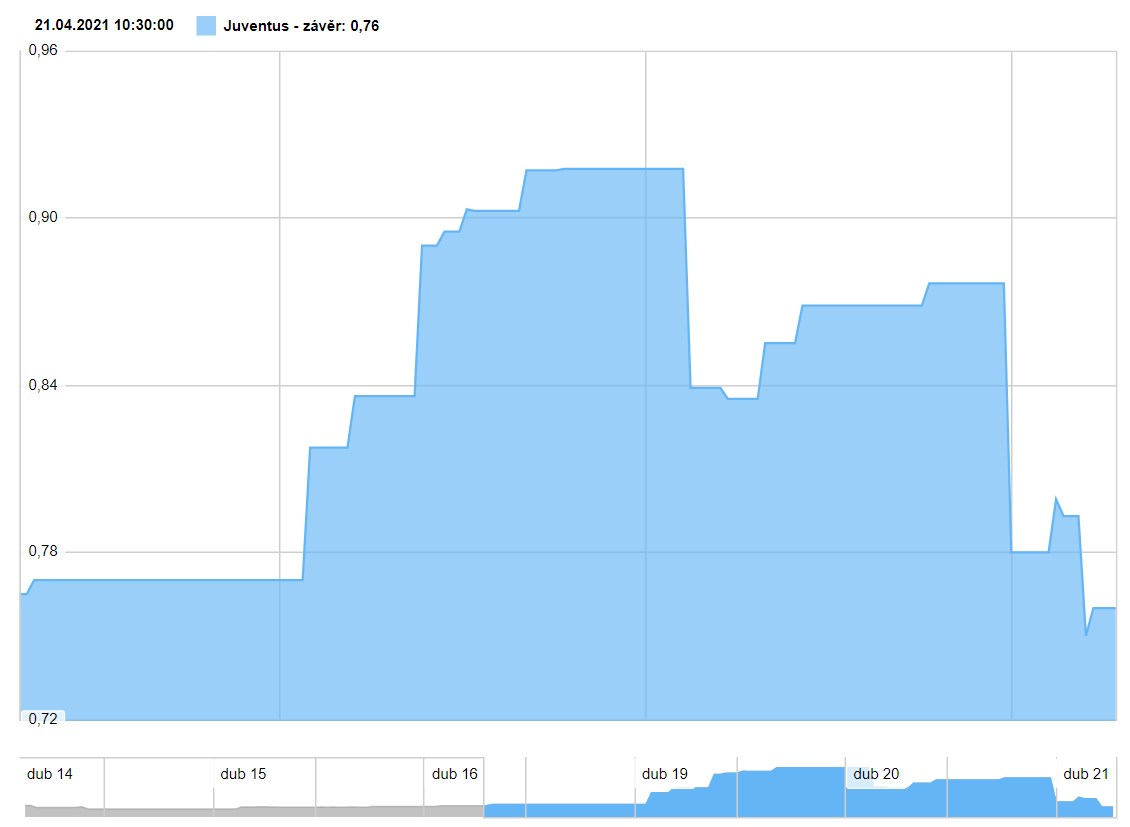Viewport: 1130px width, 827px height.
Task: Click the 0,78 y-axis label
Action: coord(43,552)
